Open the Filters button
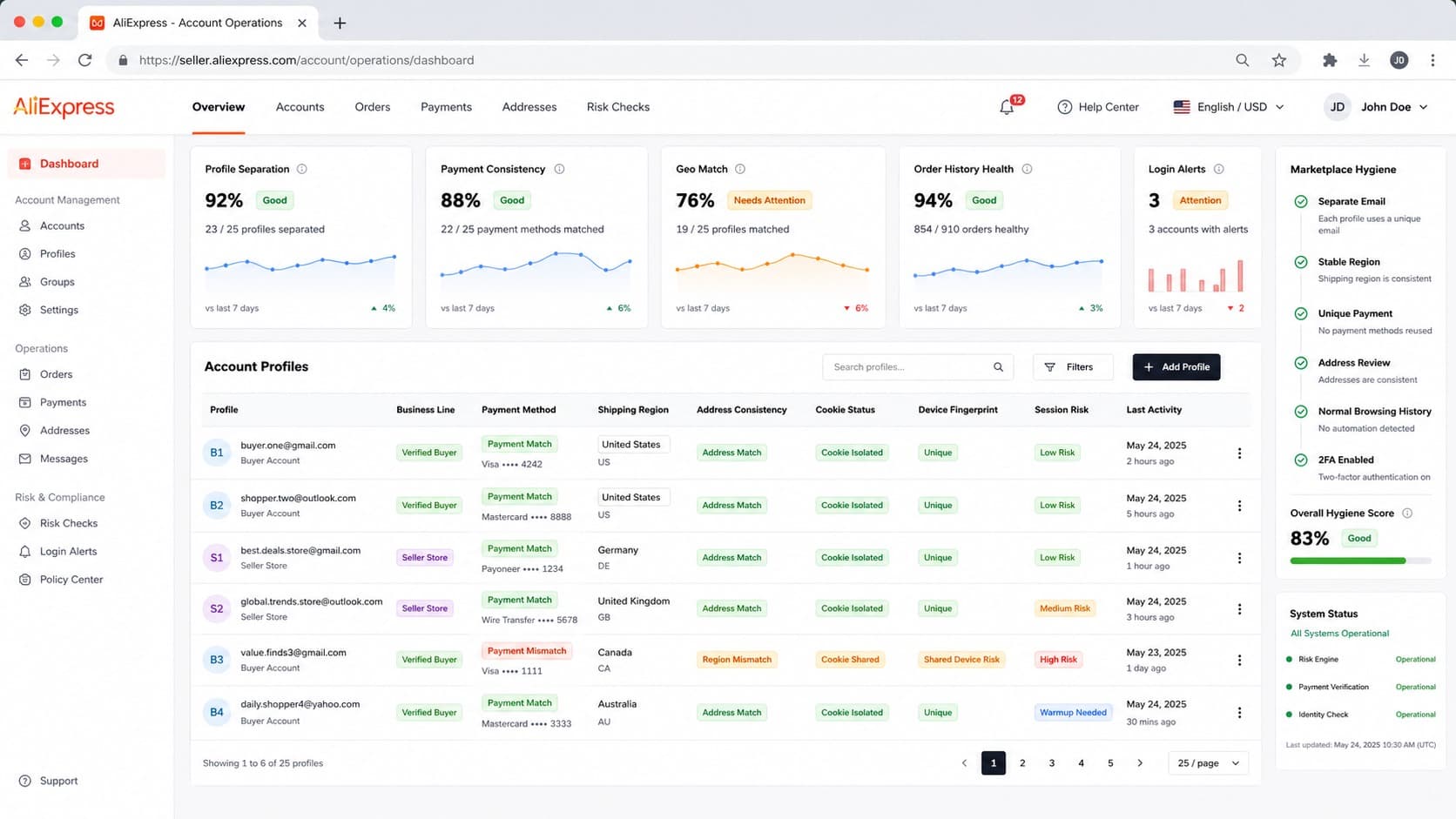Screen dimensions: 1456x819 pyautogui.click(x=1073, y=367)
